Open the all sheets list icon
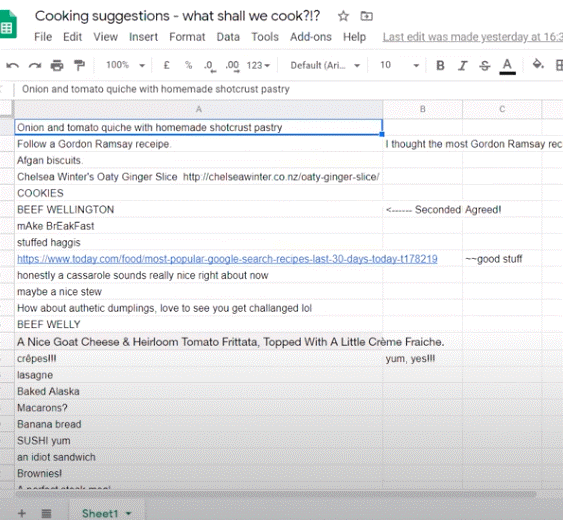The height and width of the screenshot is (520, 563). (46, 514)
